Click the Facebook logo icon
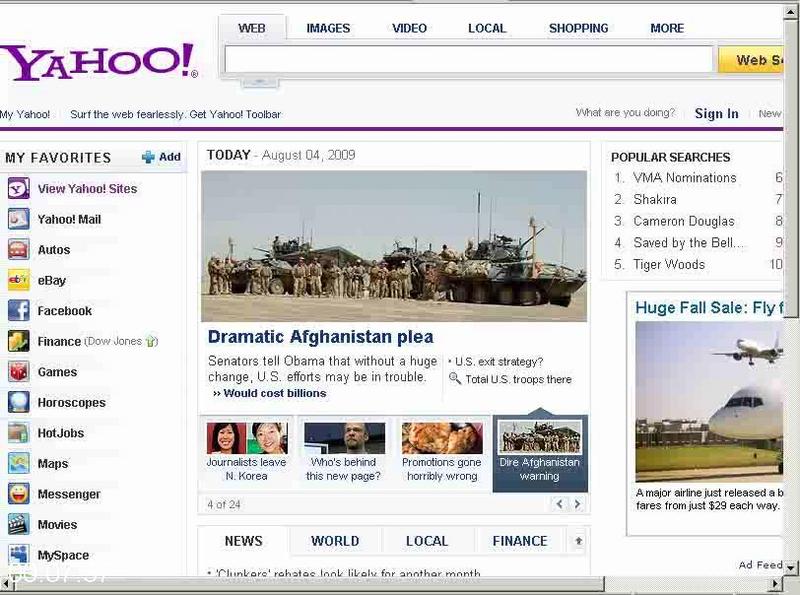800x595 pixels. [x=18, y=311]
